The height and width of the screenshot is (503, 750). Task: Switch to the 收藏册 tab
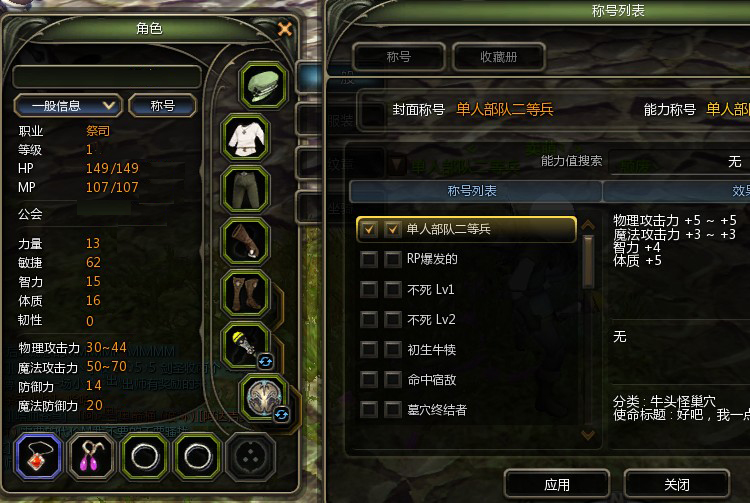(x=498, y=57)
